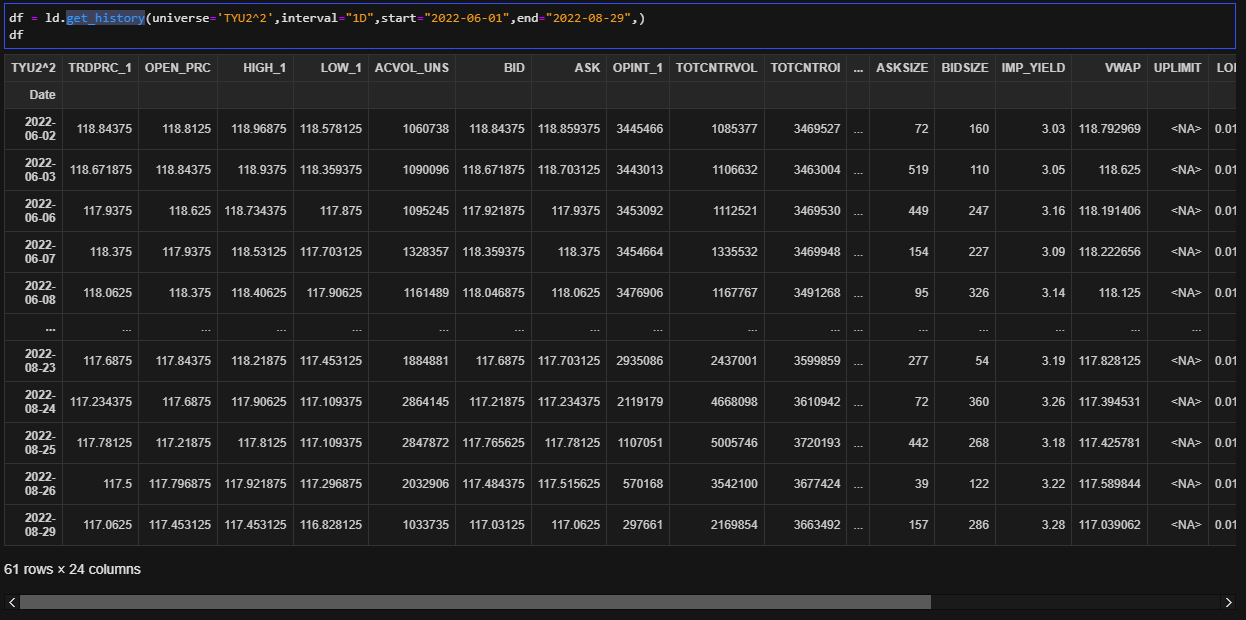Click OPINT_1 value 570168
Screen dimensions: 1246x620
(x=643, y=484)
